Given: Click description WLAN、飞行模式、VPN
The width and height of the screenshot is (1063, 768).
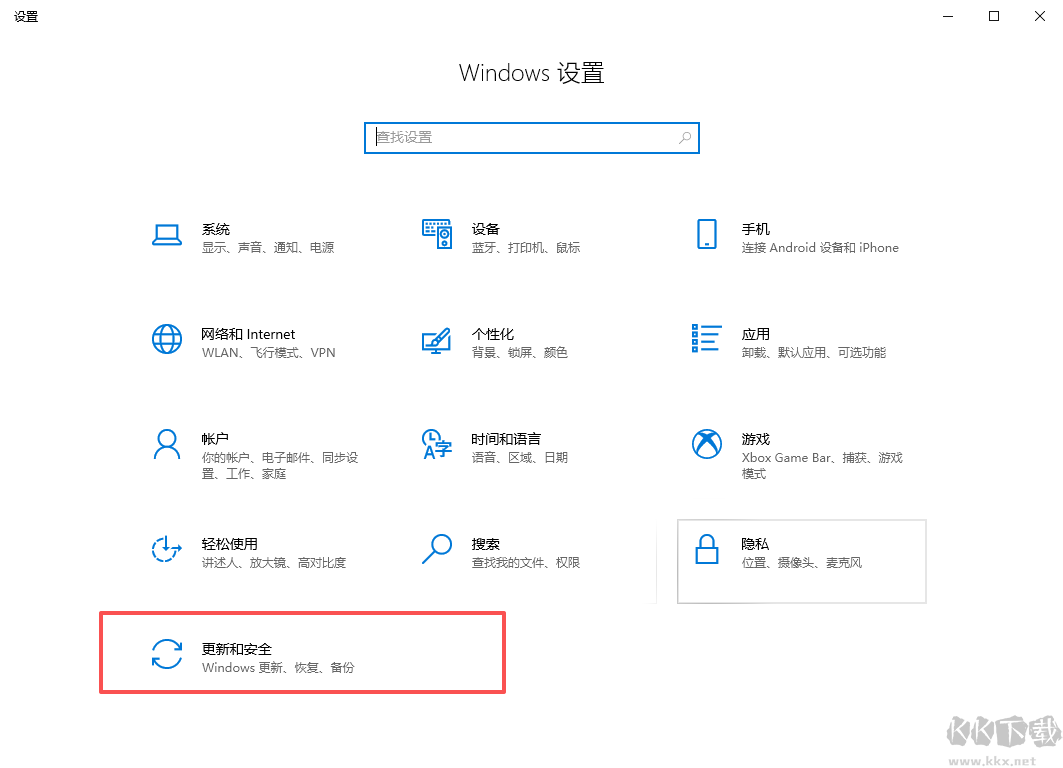Looking at the screenshot, I should coord(268,353).
